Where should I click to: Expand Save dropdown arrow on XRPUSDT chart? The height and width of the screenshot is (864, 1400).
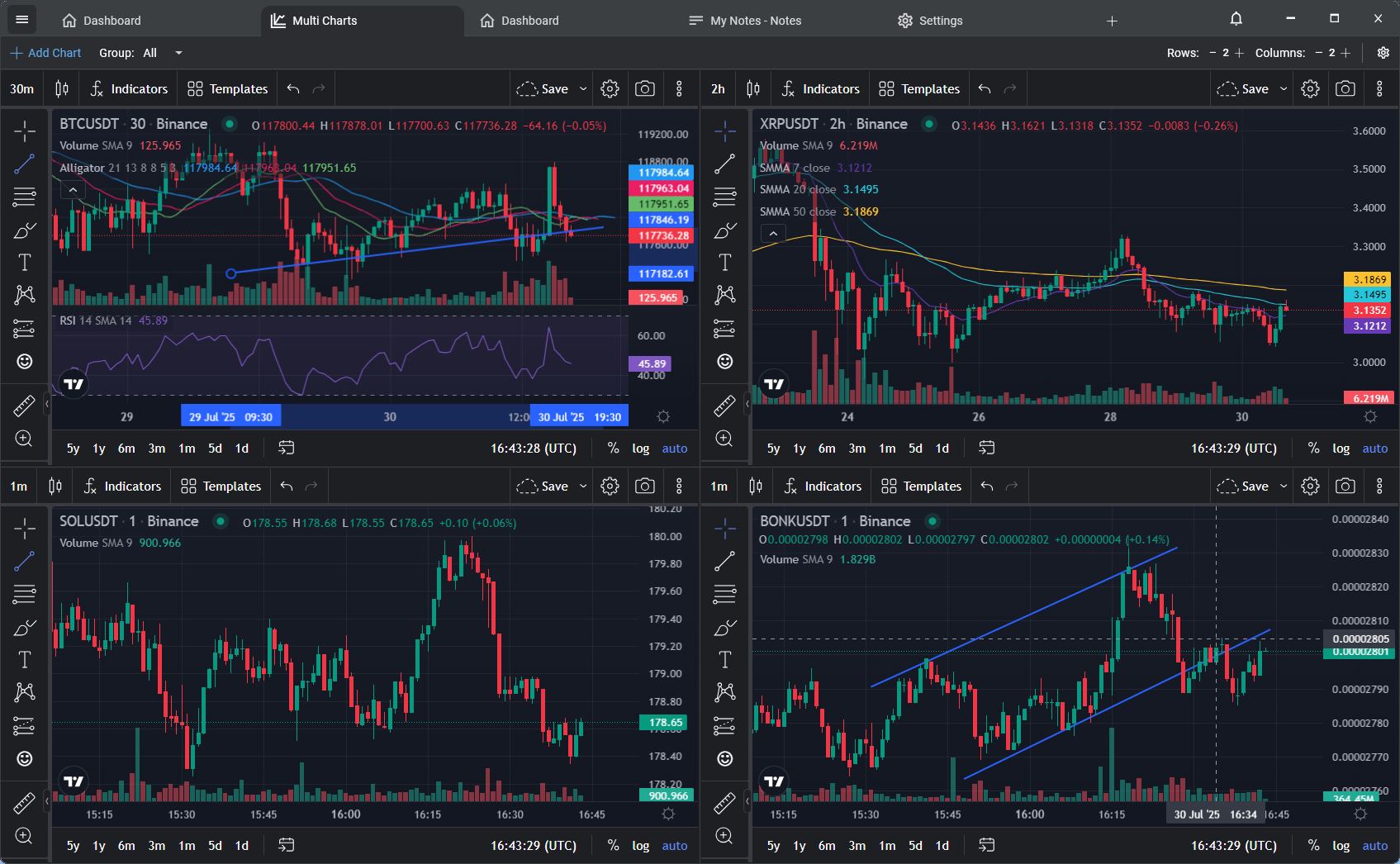pos(1284,88)
